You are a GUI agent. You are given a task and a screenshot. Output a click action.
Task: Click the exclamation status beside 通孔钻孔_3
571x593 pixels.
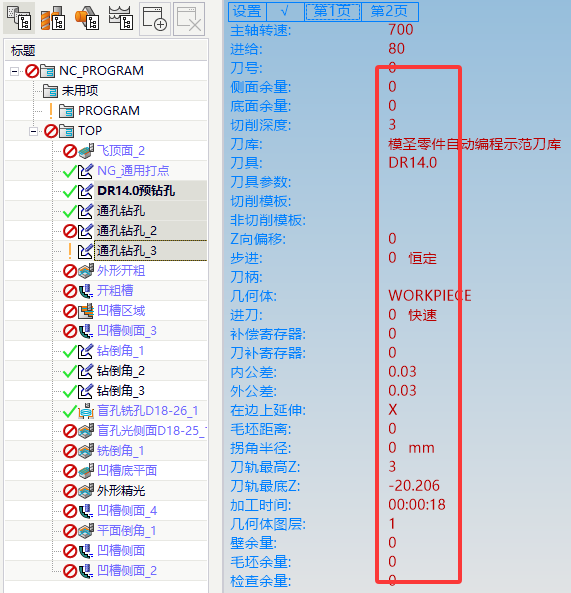pyautogui.click(x=70, y=251)
